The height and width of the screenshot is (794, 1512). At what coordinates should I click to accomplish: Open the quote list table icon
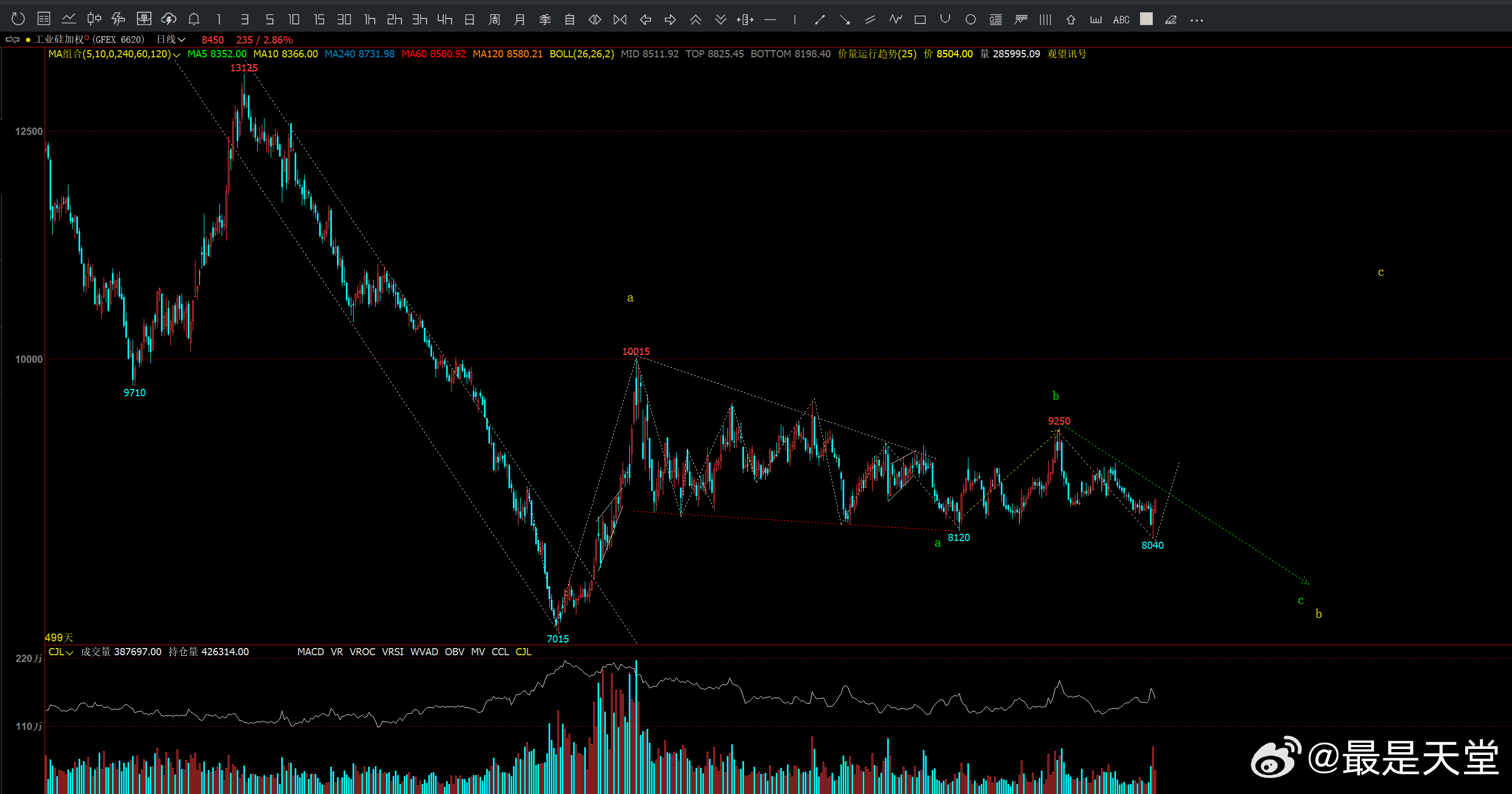pos(43,20)
